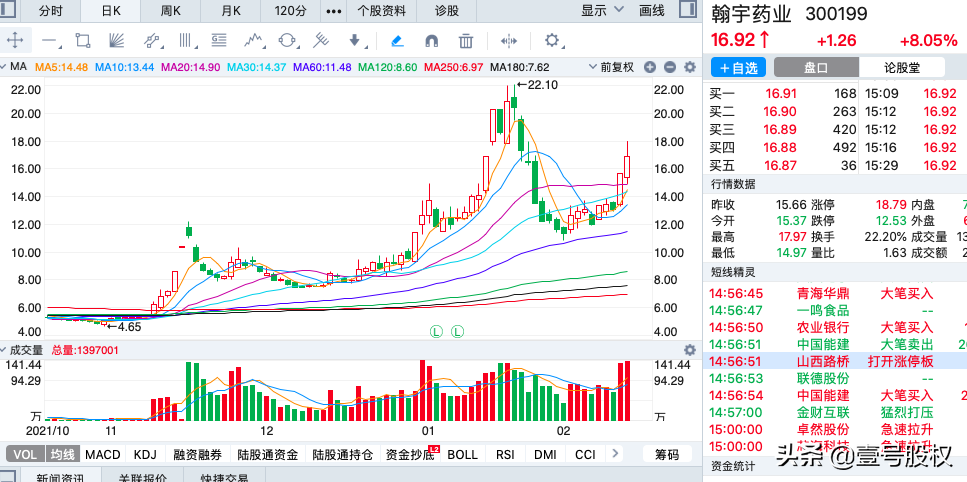Switch indicator to RSI

[x=505, y=455]
